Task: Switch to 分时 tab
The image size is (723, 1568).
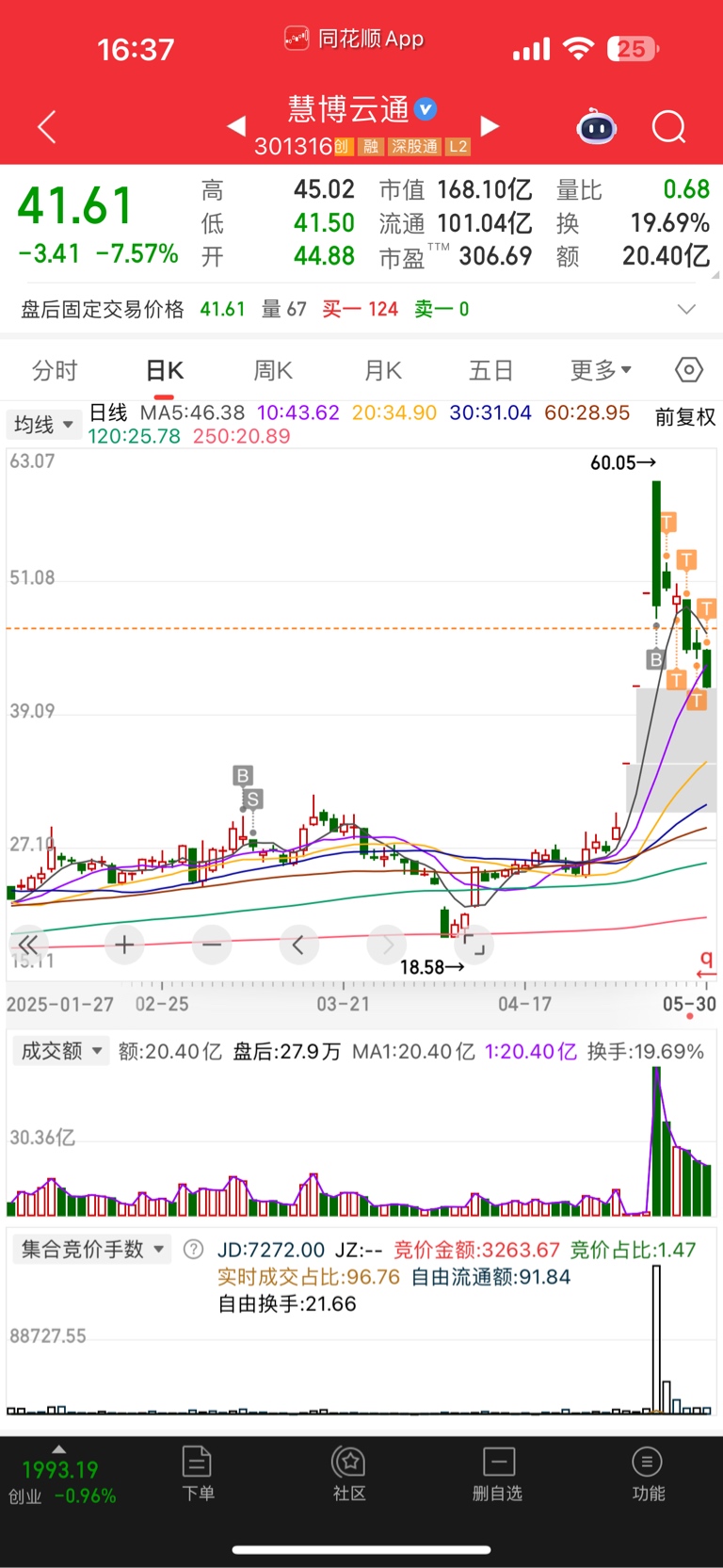Action: (x=55, y=370)
